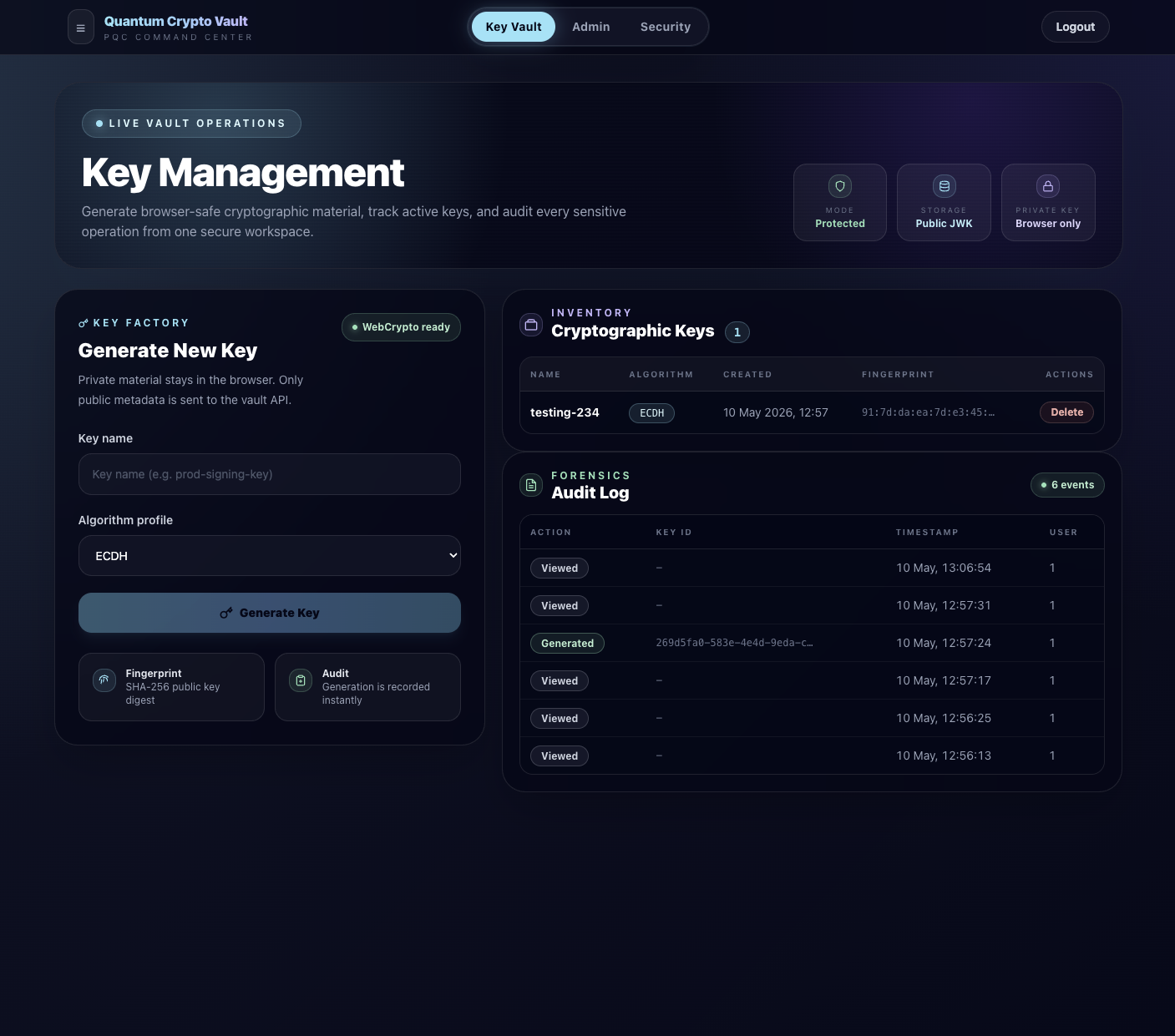Click the Forensics document icon
Image resolution: width=1175 pixels, height=1036 pixels.
(531, 485)
